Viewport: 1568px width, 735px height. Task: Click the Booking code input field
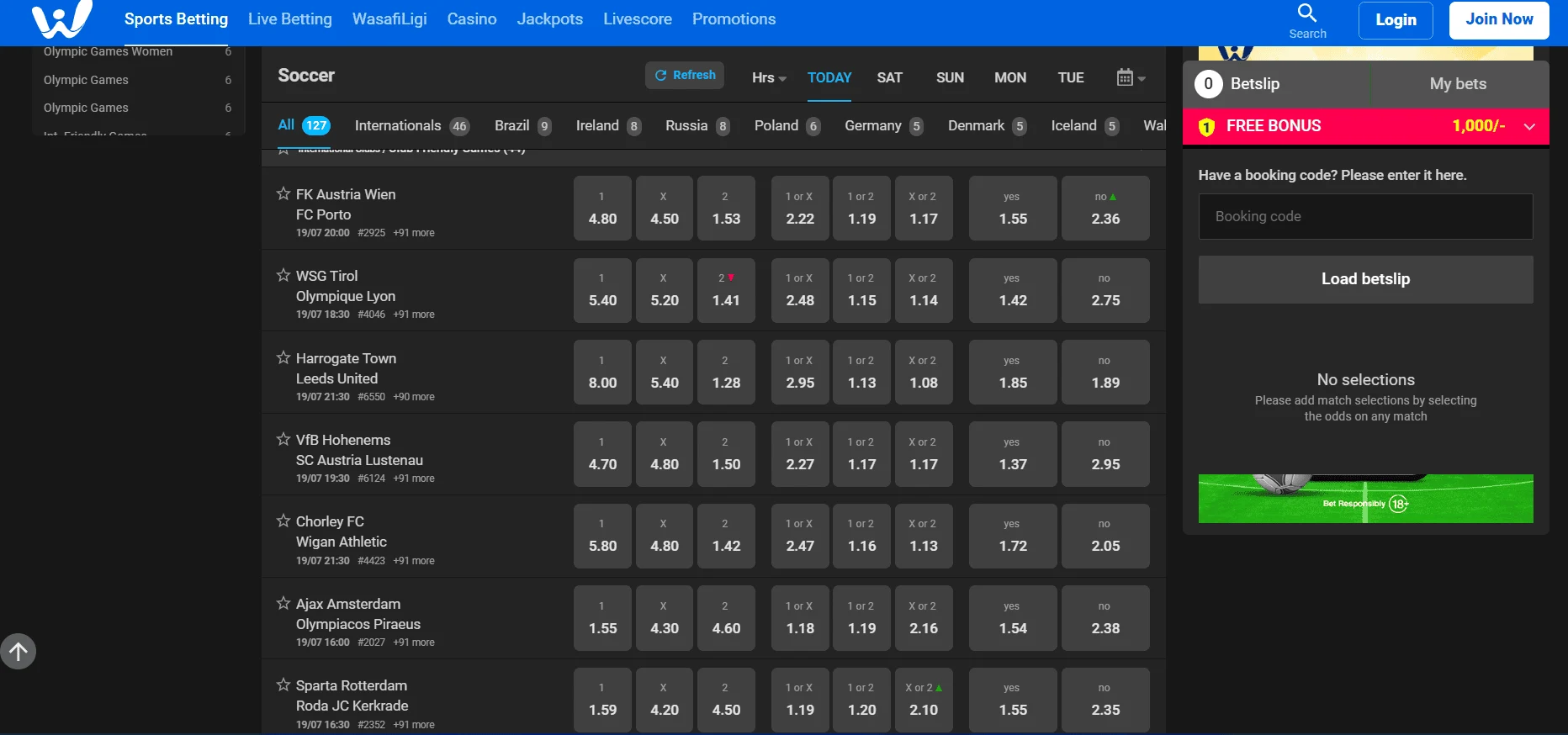[1365, 216]
